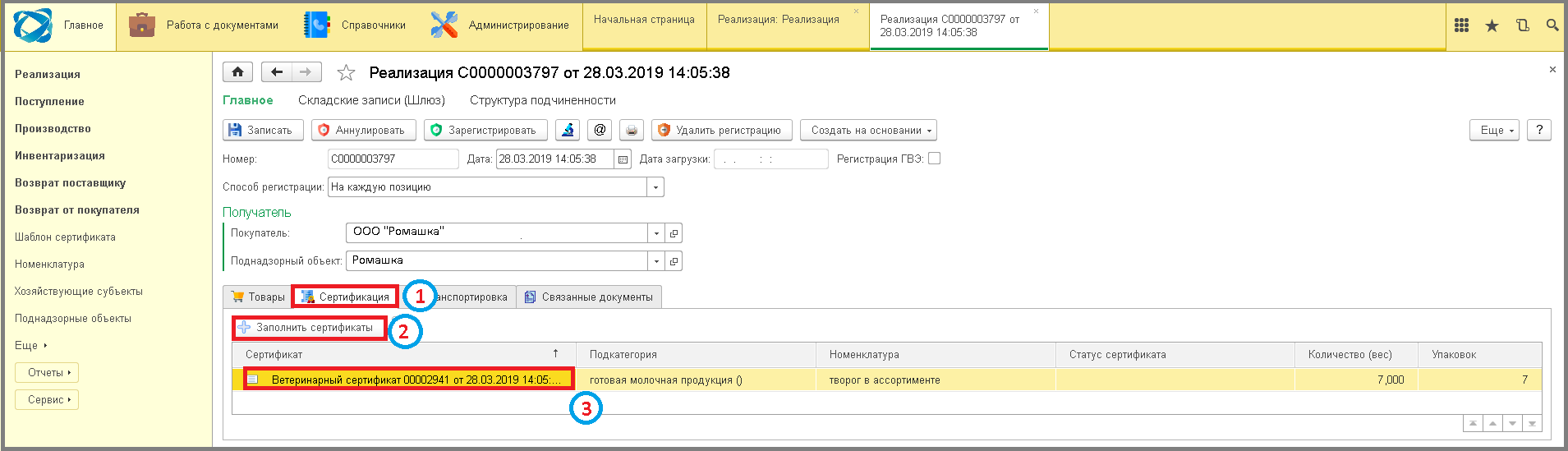Switch to the Товары tab

point(258,297)
